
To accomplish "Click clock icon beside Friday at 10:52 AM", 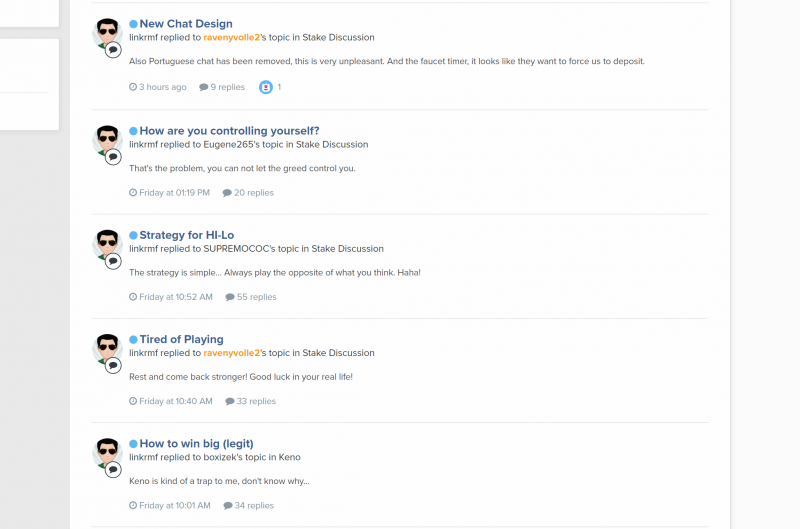I will (133, 297).
